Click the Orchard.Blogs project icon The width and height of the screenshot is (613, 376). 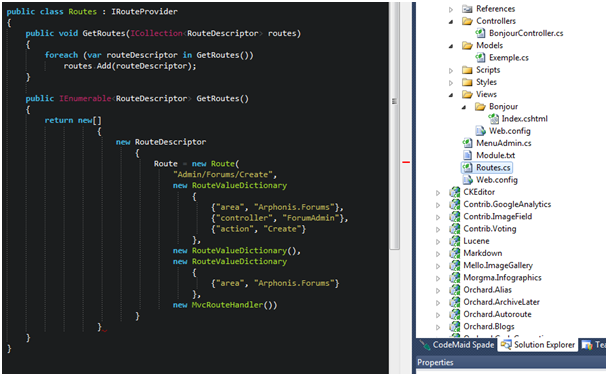[x=454, y=326]
